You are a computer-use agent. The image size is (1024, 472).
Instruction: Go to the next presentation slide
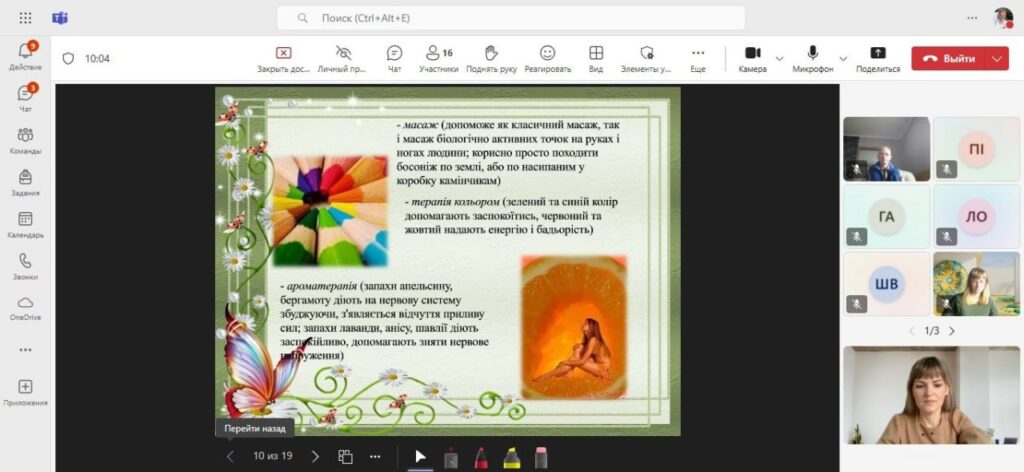315,456
